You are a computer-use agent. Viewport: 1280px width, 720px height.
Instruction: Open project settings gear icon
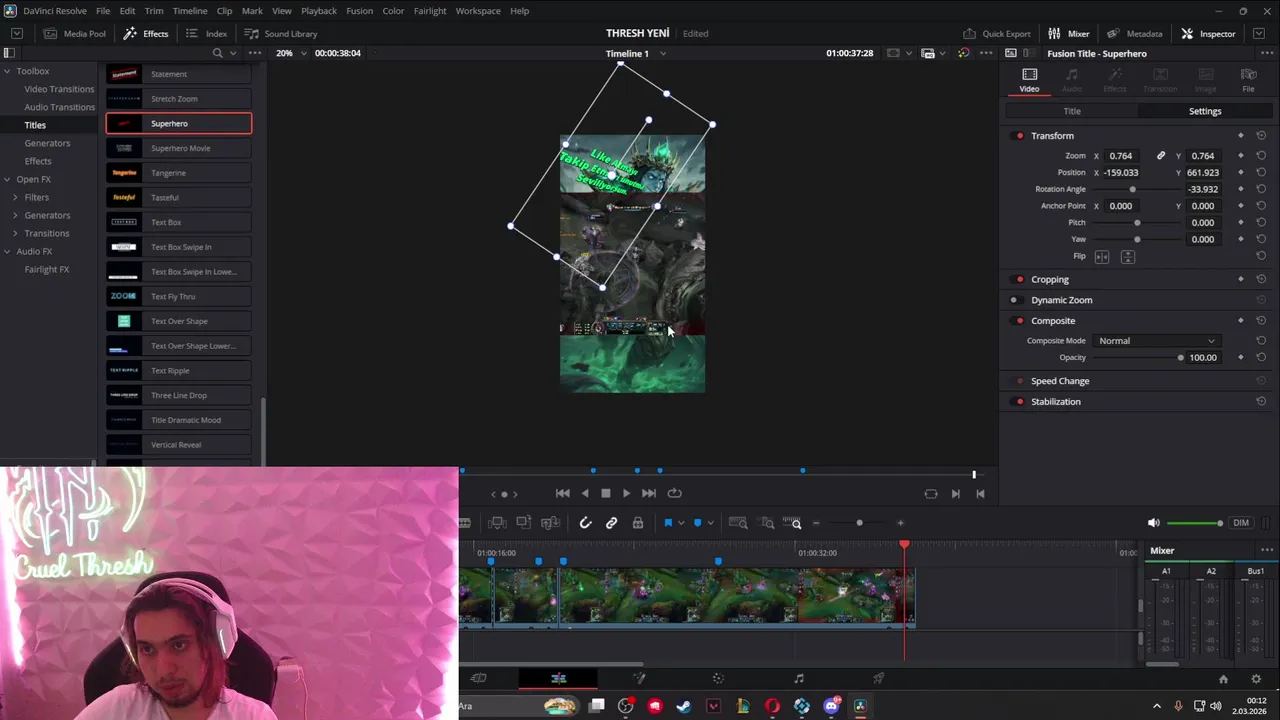[1257, 679]
